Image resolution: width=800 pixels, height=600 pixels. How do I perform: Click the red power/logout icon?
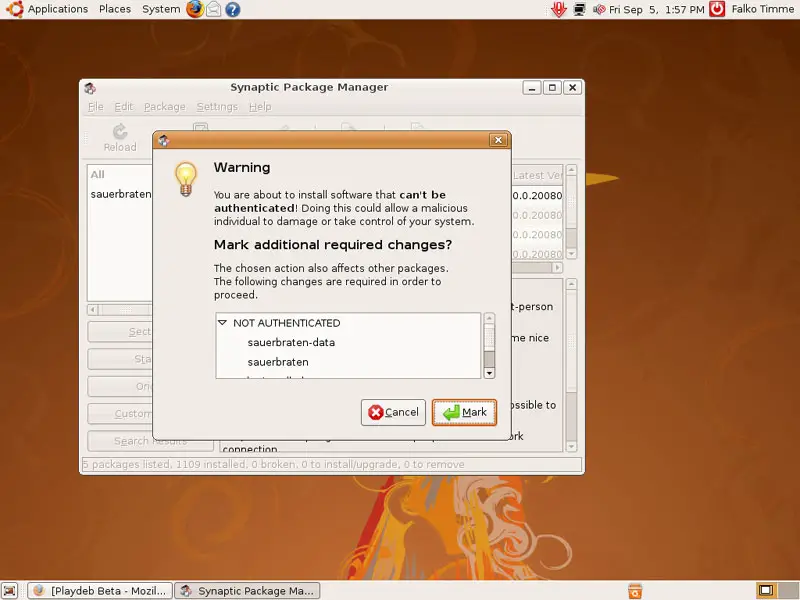[717, 9]
